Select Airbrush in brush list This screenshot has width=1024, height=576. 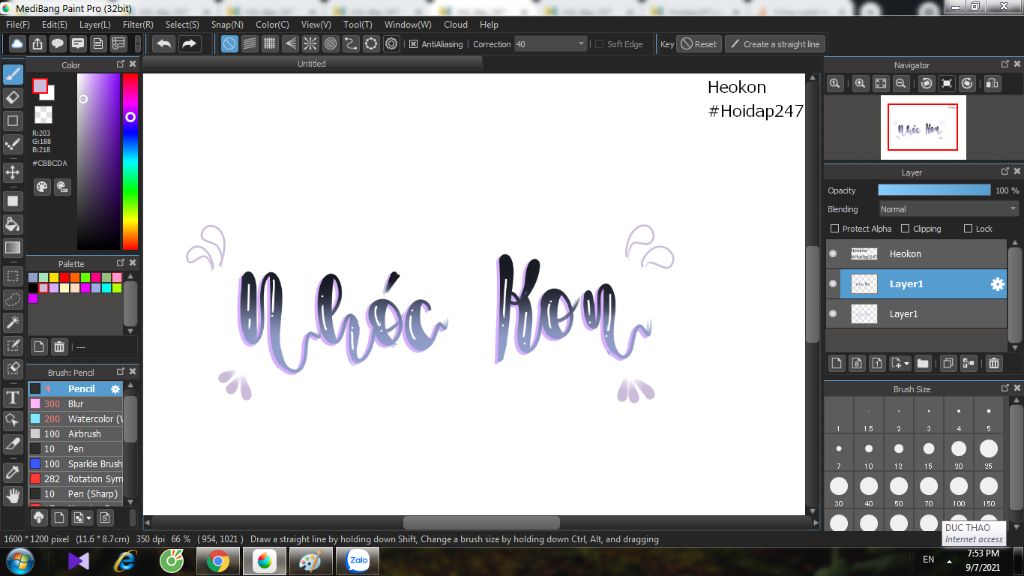click(76, 434)
